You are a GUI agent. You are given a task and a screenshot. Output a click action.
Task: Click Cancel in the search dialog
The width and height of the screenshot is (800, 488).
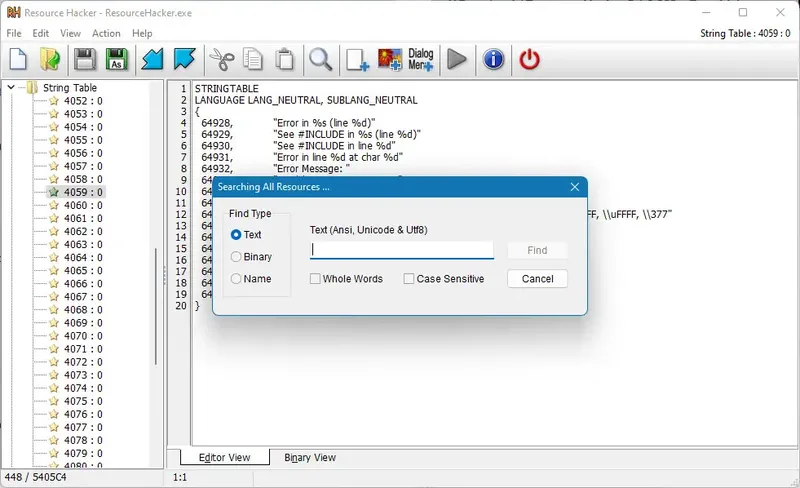[x=537, y=279]
